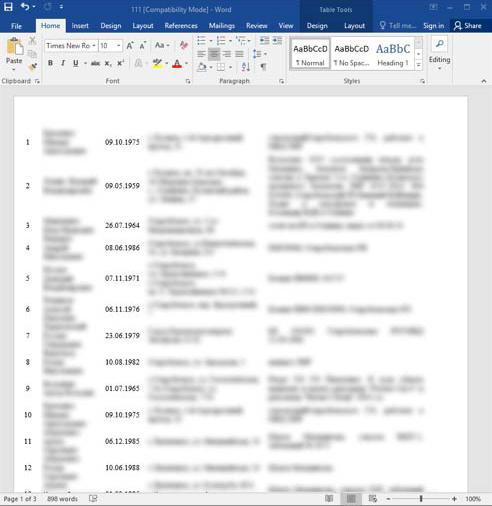Image resolution: width=492 pixels, height=506 pixels.
Task: Save the document with the floppy disk icon
Action: pos(8,7)
